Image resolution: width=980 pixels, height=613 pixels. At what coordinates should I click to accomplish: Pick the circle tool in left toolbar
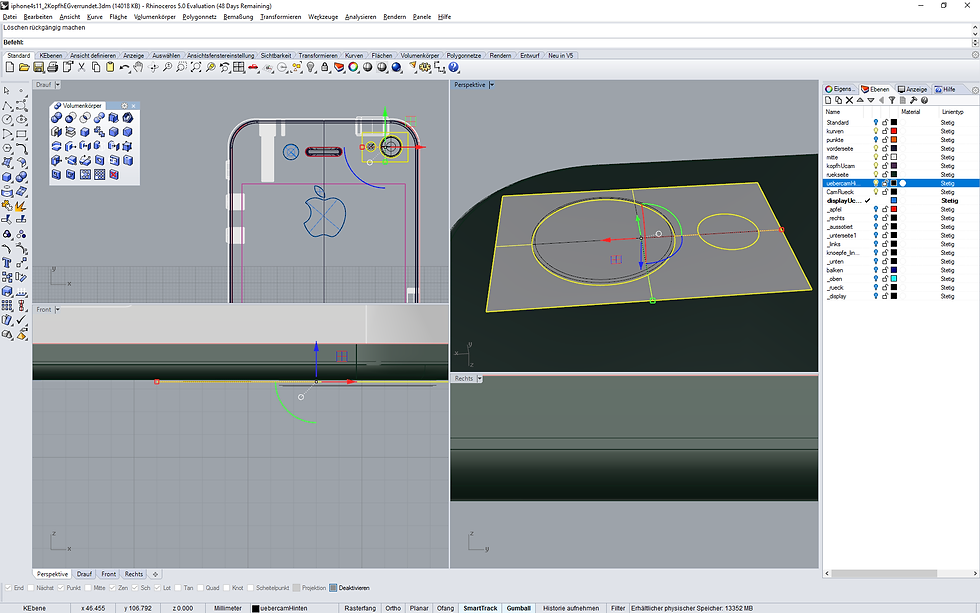(x=7, y=119)
